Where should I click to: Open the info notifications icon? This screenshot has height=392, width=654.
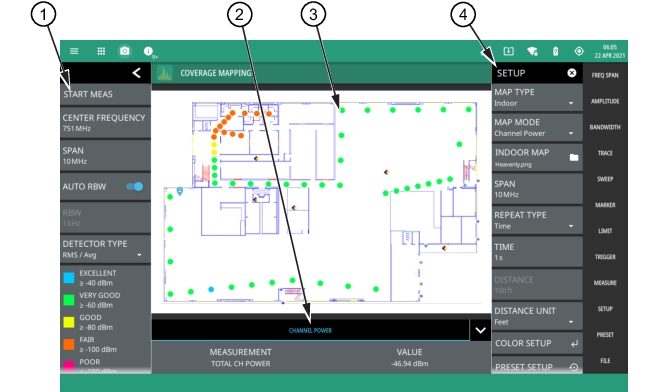tap(148, 51)
